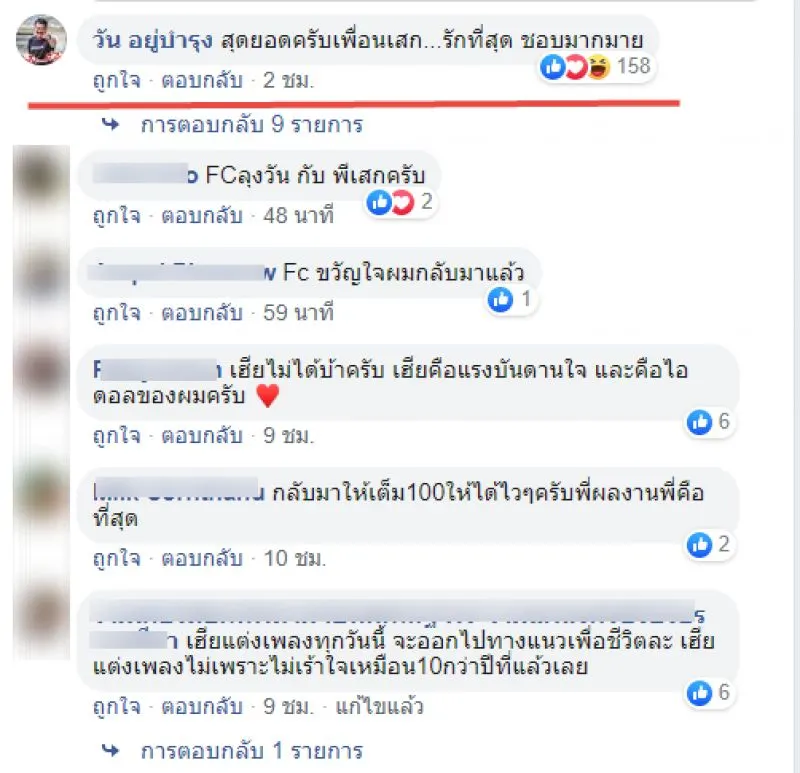Like the วัน อยู่บำรุง comment via ถูกใจ
The width and height of the screenshot is (800, 773).
(x=117, y=81)
